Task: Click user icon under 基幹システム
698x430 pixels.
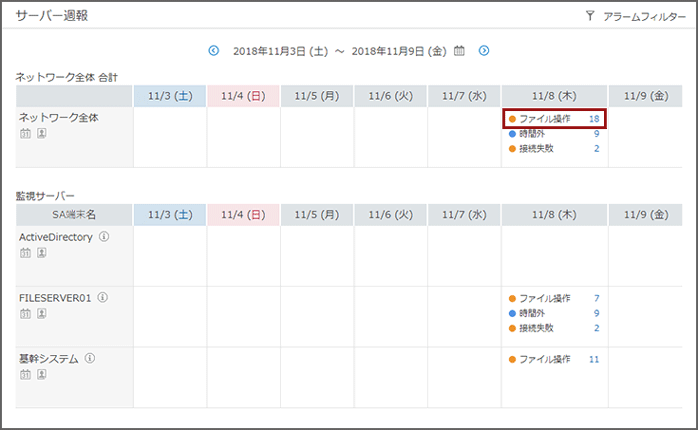Action: (x=42, y=374)
